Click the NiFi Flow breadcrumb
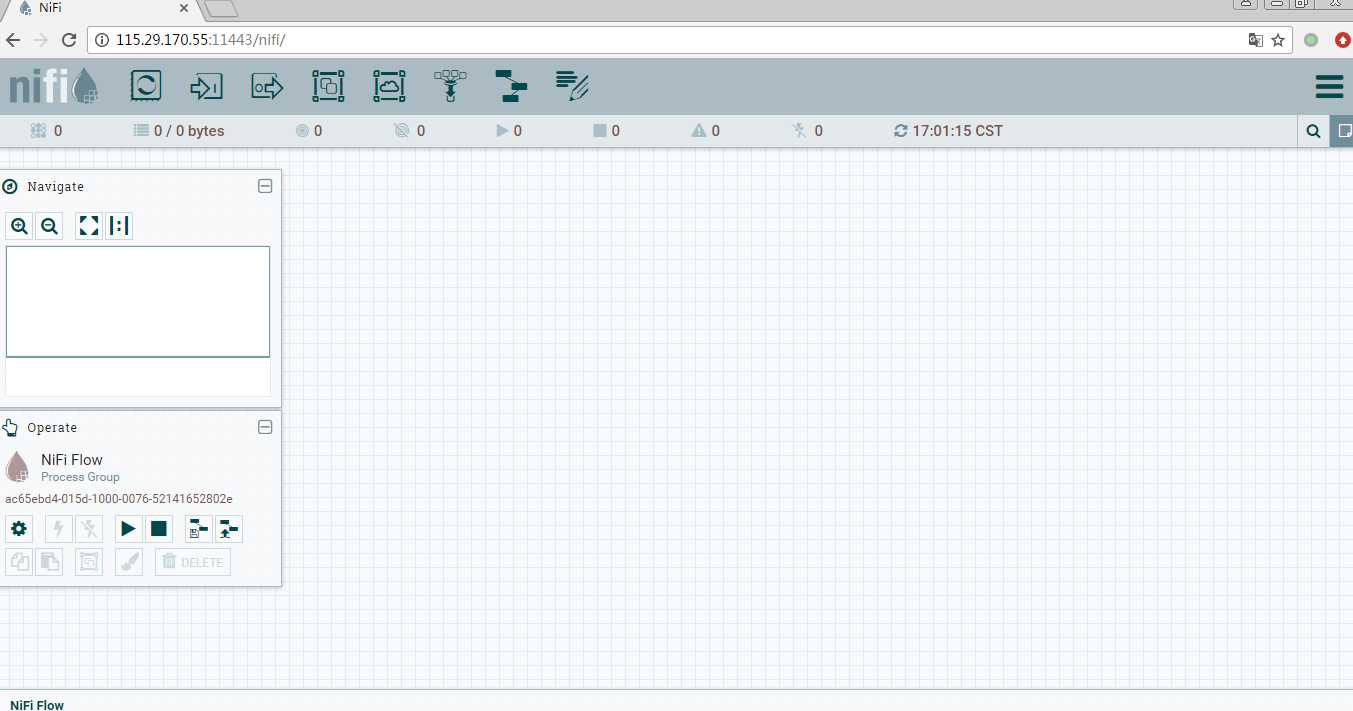This screenshot has width=1353, height=711. 37,705
